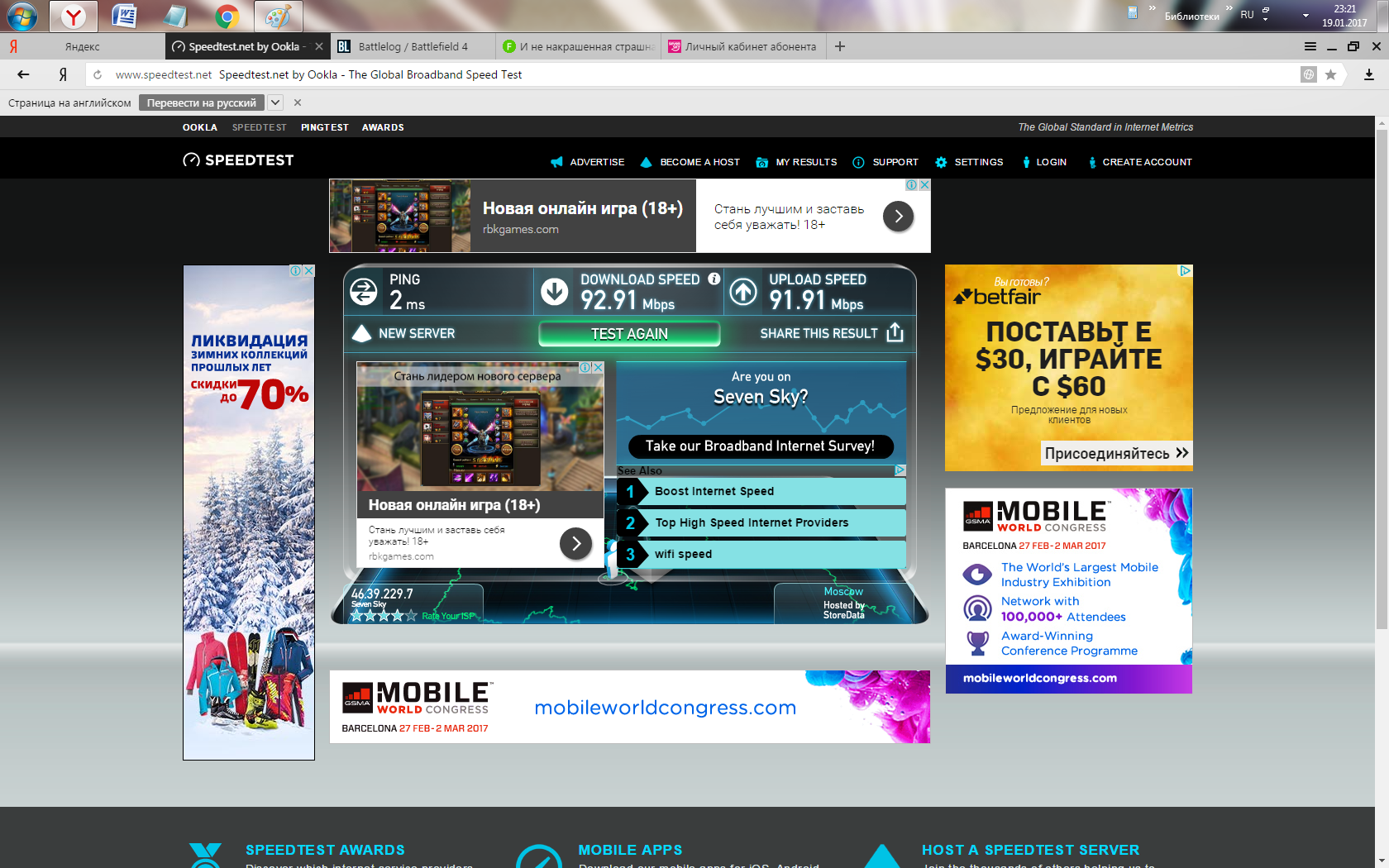The width and height of the screenshot is (1389, 868).
Task: Choose NEW SERVER
Action: 403,333
